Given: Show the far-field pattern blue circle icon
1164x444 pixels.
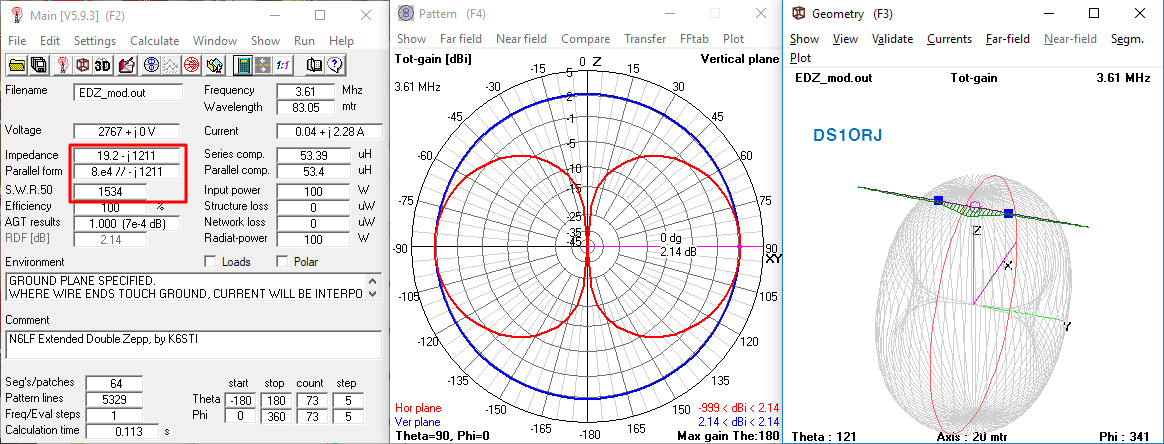Looking at the screenshot, I should (151, 65).
